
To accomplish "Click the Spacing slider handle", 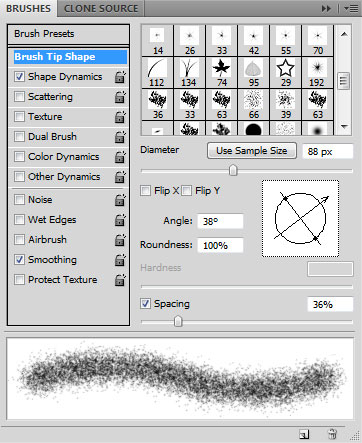I will (178, 321).
